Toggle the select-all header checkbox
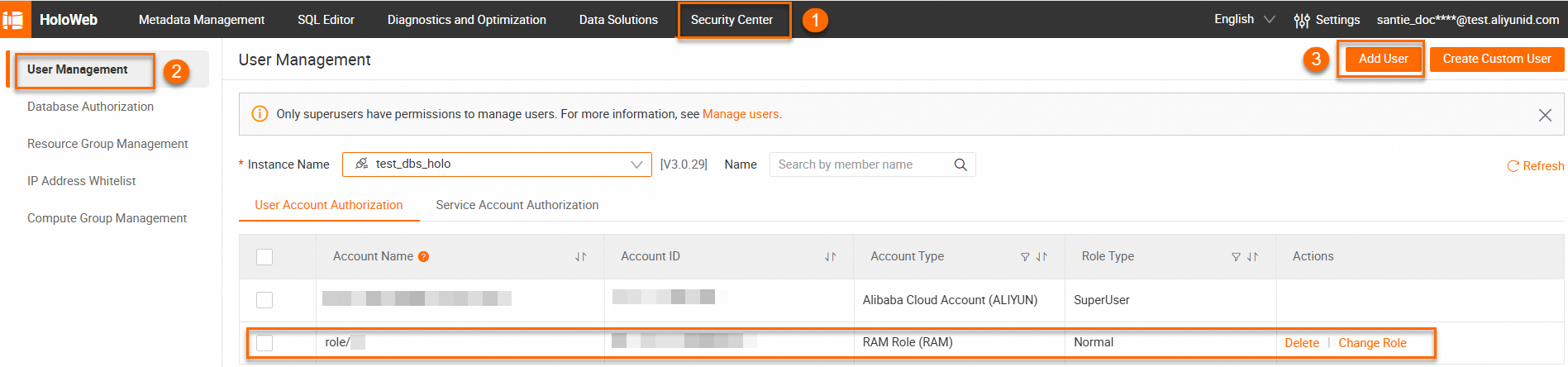Viewport: 1568px width, 367px height. click(265, 257)
